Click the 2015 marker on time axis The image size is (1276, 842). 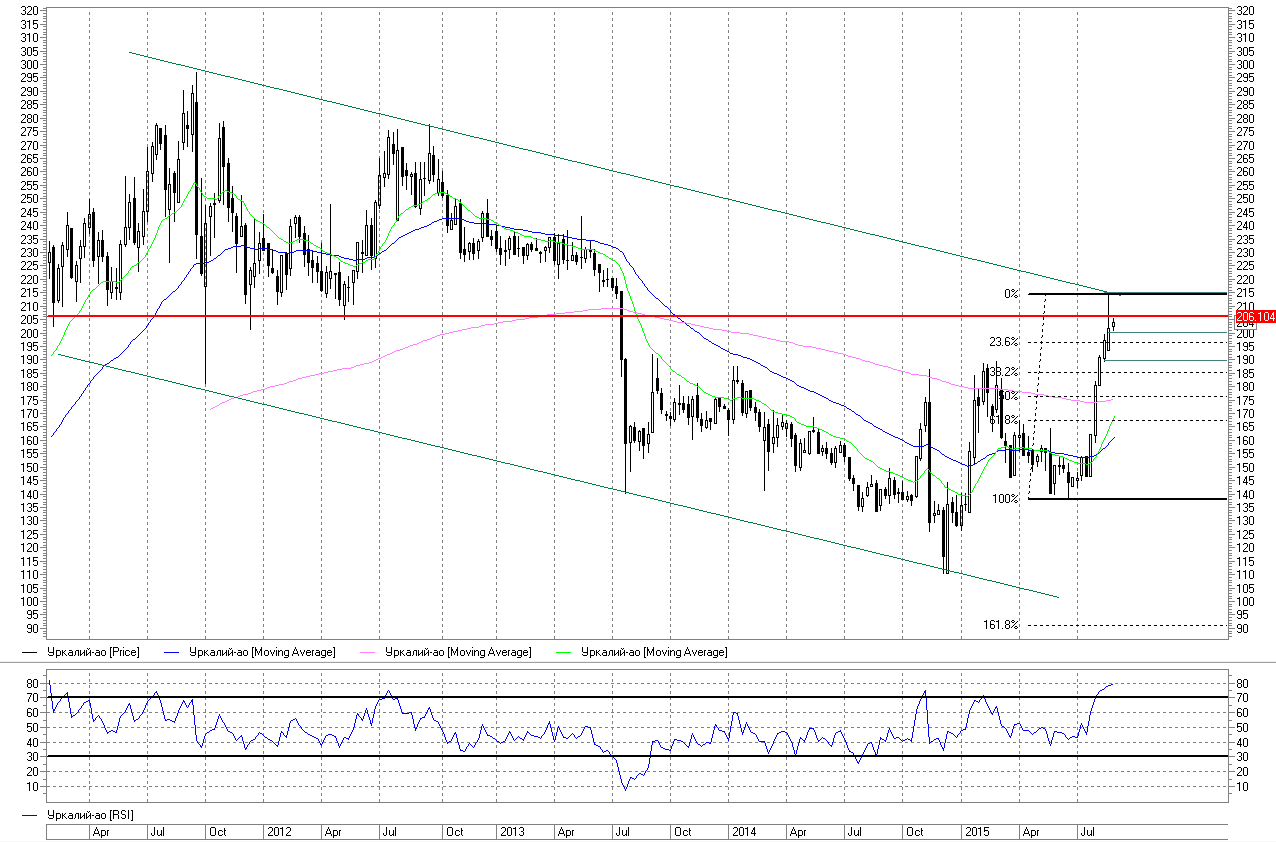(x=976, y=832)
